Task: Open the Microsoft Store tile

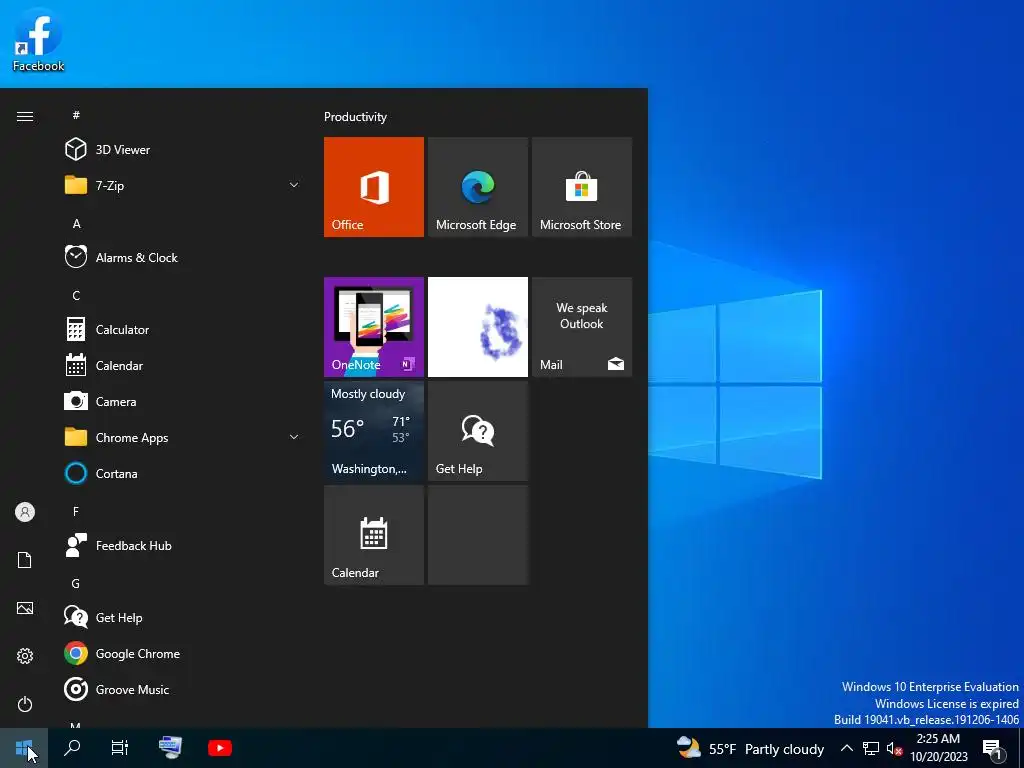Action: pos(582,187)
